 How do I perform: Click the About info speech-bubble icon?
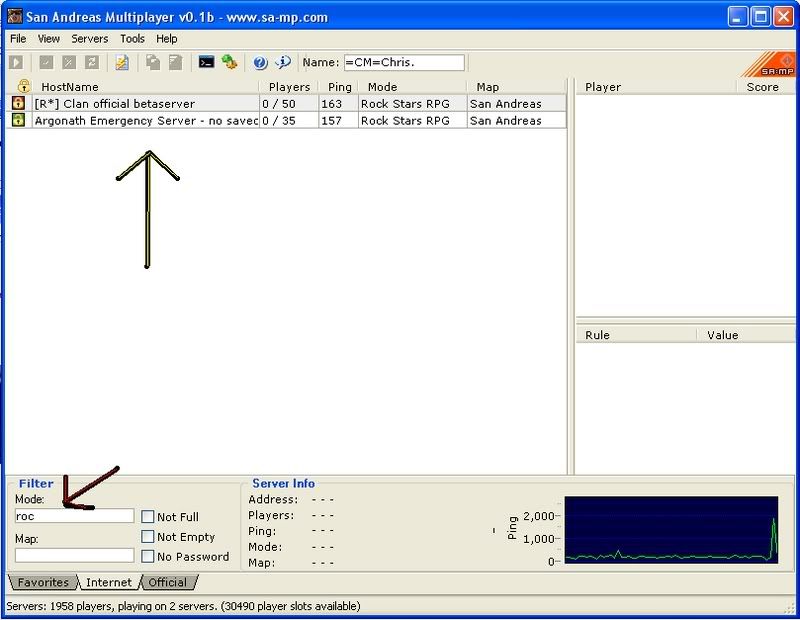pyautogui.click(x=283, y=62)
